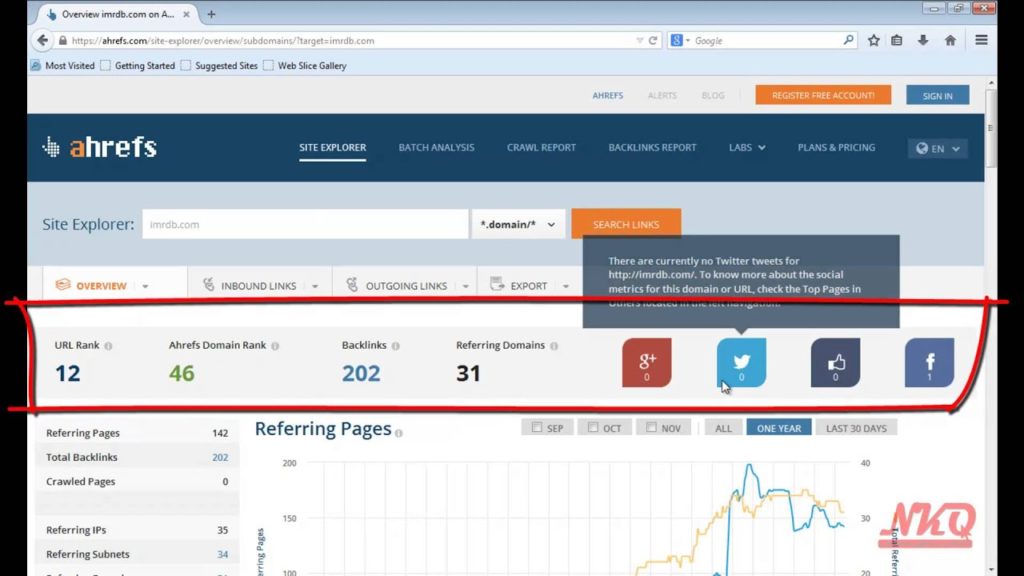Open the URL bar history dropdown arrow

(639, 40)
